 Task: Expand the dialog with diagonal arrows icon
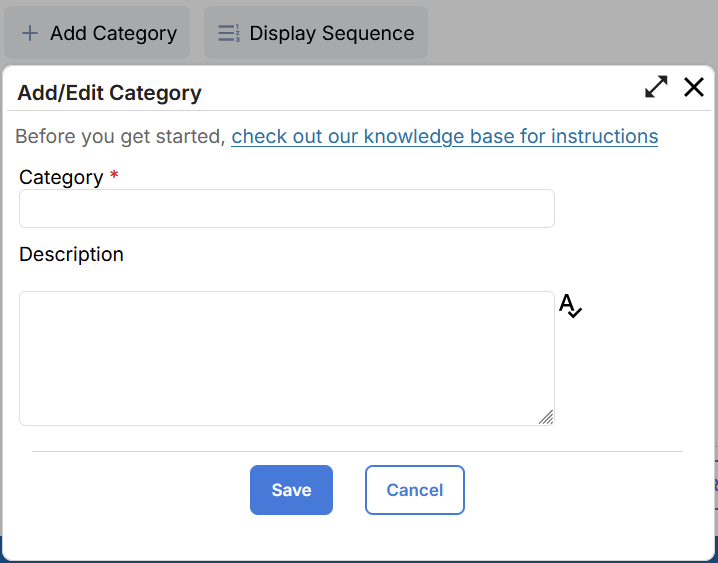click(656, 87)
